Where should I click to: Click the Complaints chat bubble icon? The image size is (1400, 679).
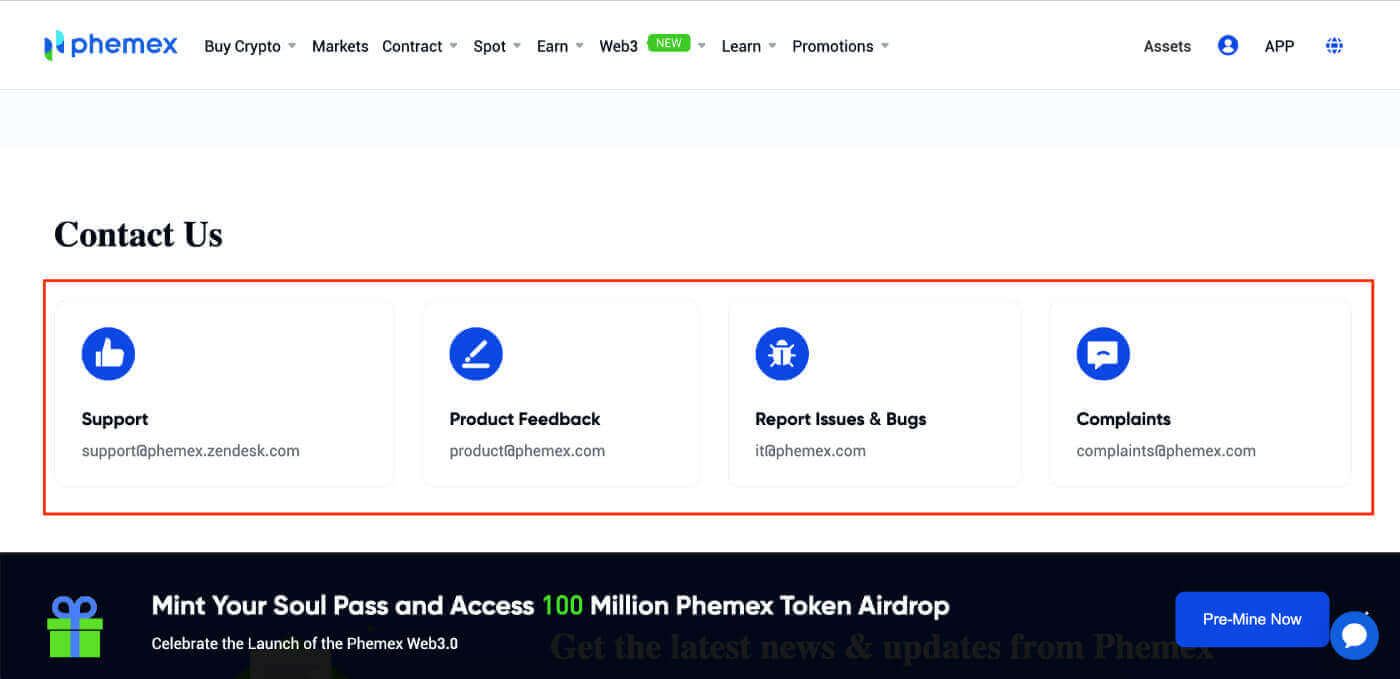pos(1103,353)
